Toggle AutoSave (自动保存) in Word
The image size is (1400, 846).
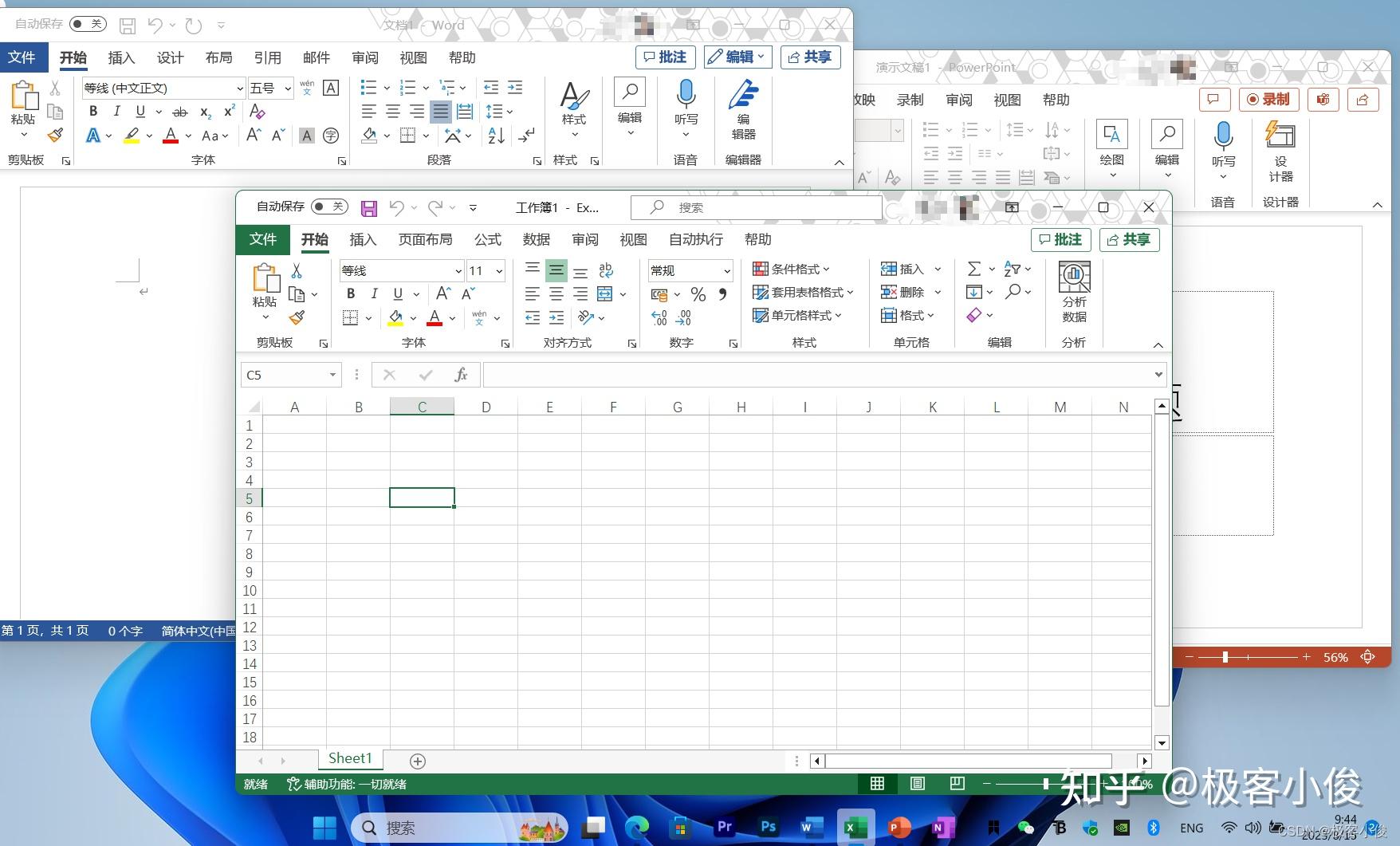point(87,24)
